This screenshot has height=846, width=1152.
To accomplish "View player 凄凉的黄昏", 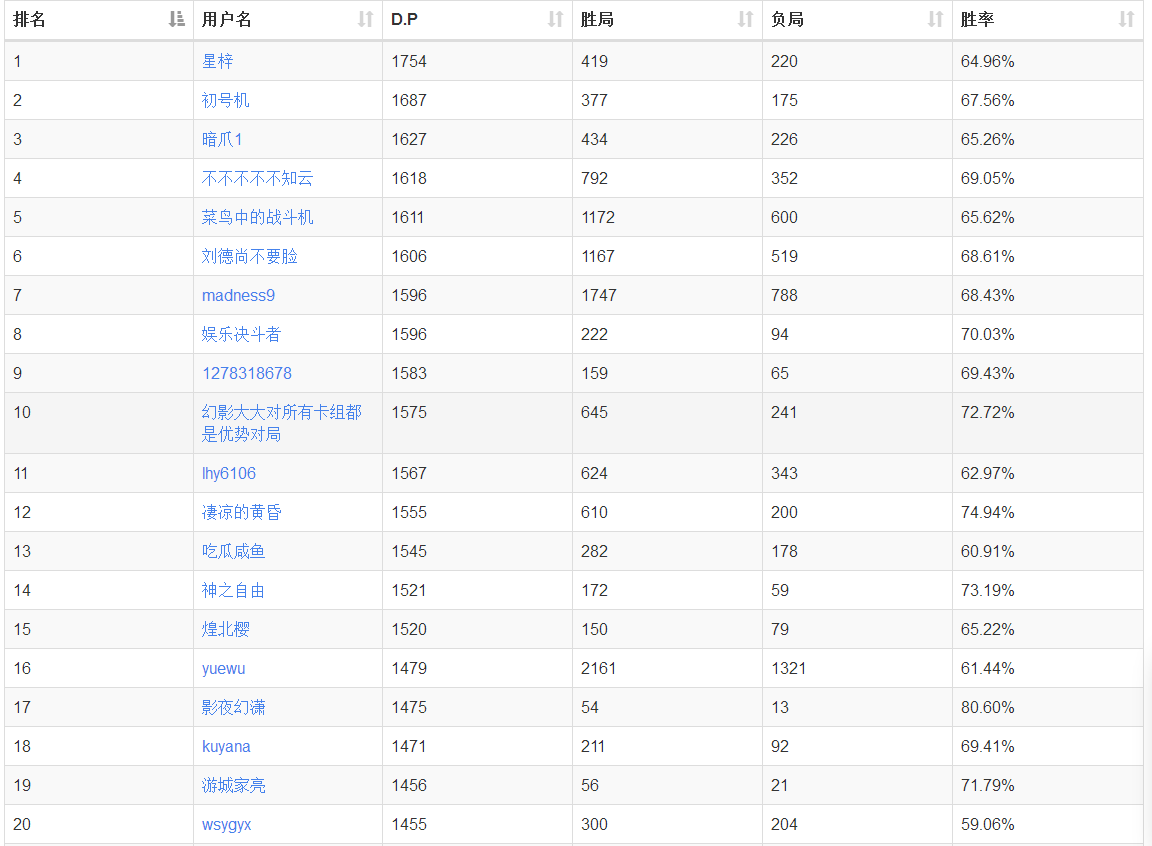I will coord(241,512).
